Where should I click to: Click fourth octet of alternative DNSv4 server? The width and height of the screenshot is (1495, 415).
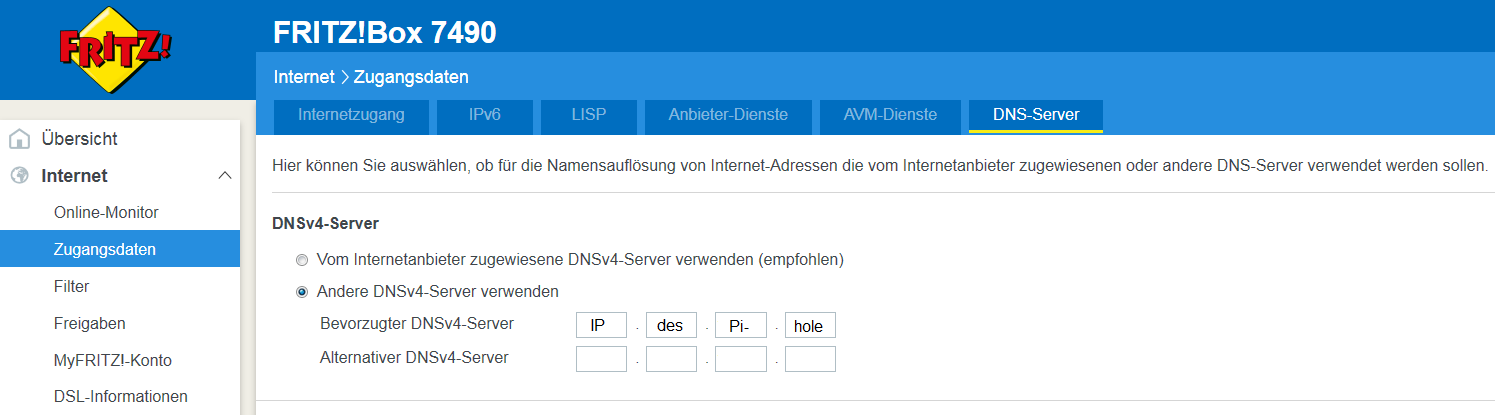point(810,359)
